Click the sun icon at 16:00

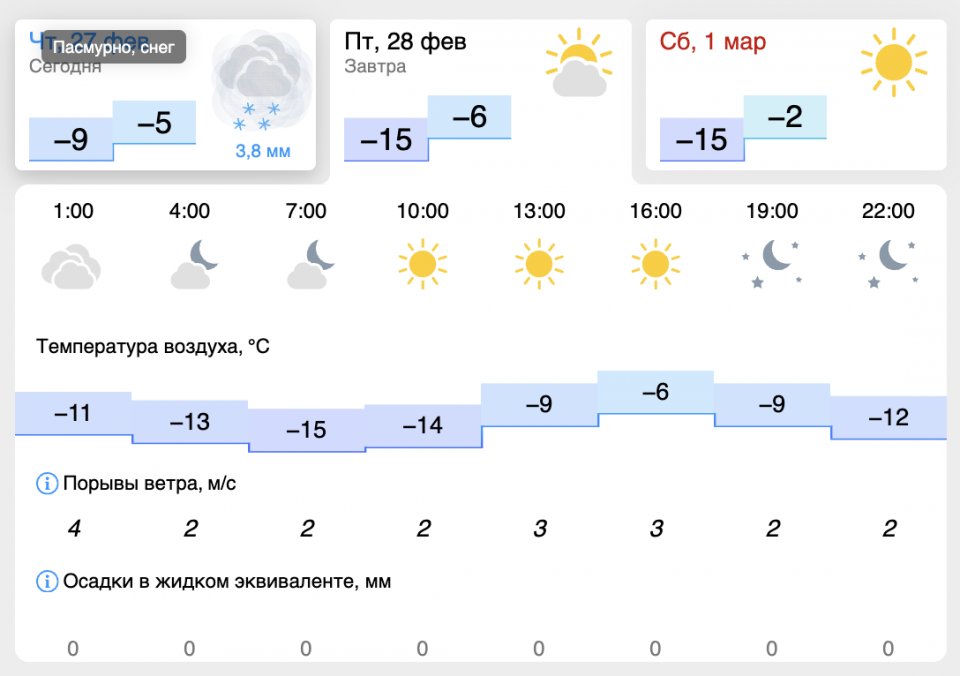coord(655,264)
